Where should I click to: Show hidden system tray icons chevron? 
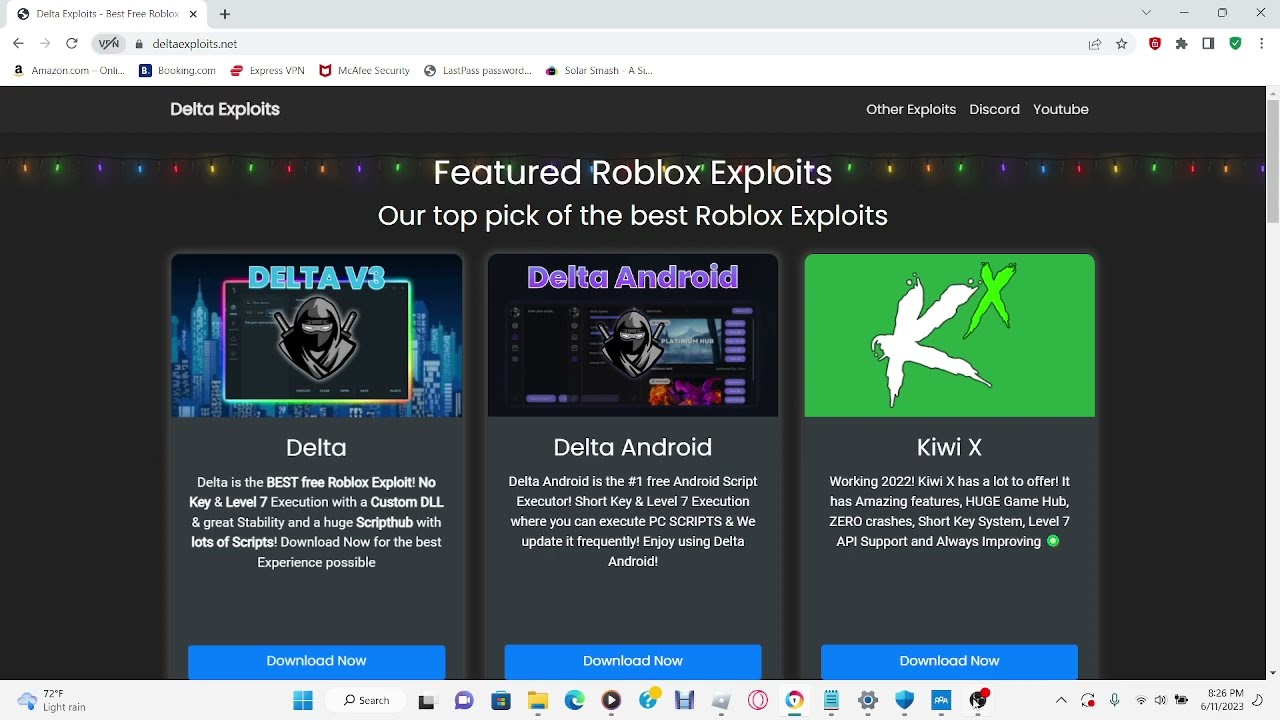tap(1061, 700)
